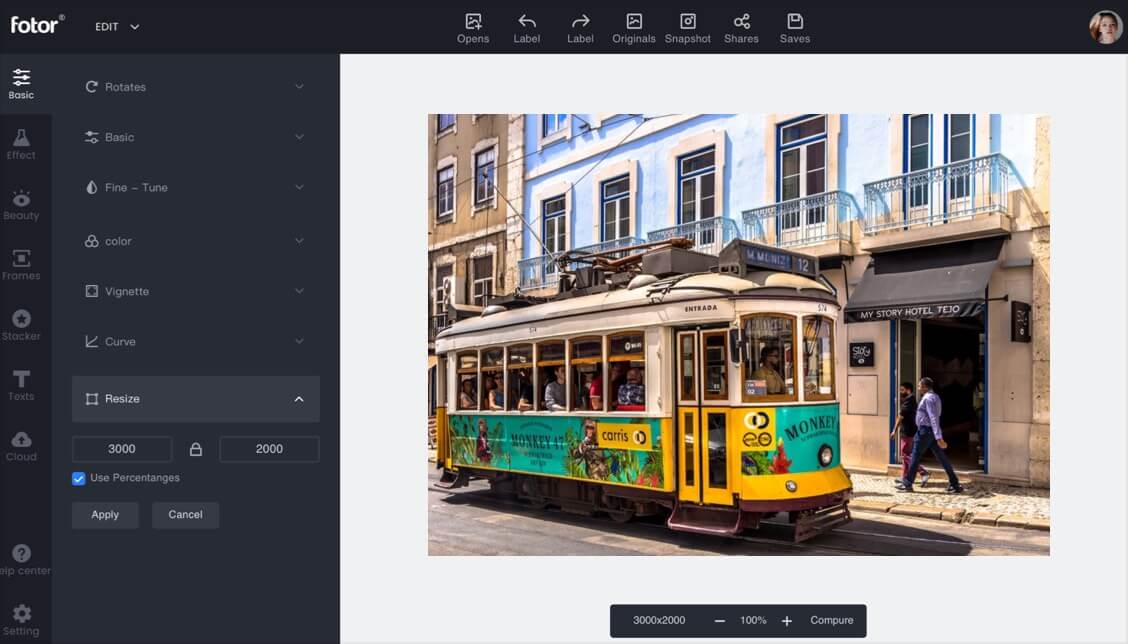Click the Vignette icon
The height and width of the screenshot is (644, 1128).
(x=91, y=291)
